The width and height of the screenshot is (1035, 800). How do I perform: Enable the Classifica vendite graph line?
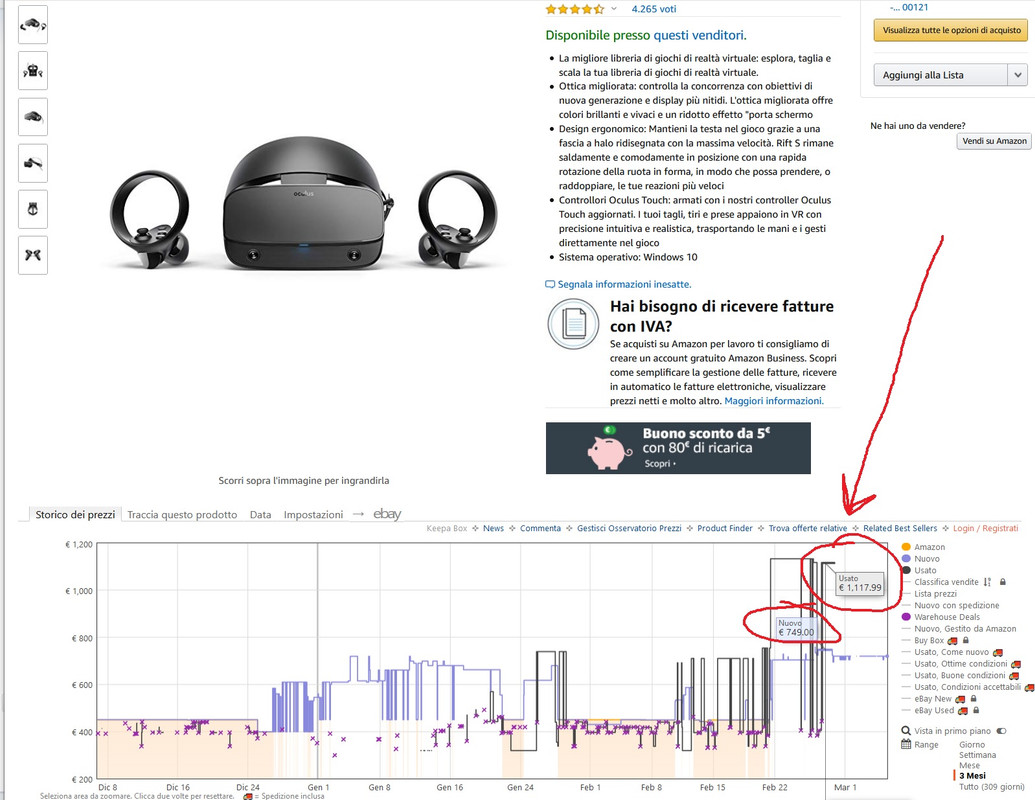[x=946, y=582]
